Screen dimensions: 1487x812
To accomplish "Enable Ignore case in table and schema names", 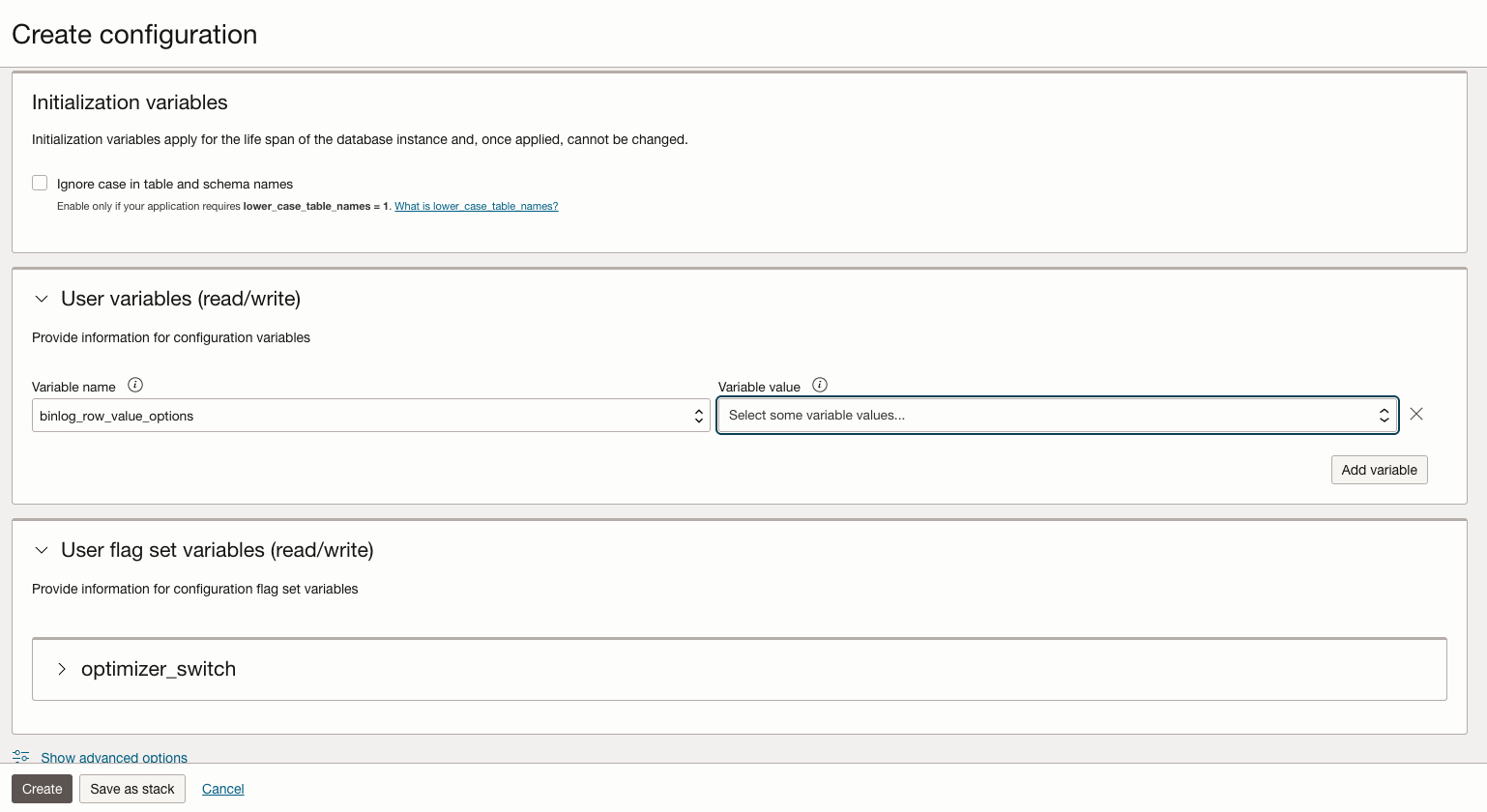I will coord(40,182).
